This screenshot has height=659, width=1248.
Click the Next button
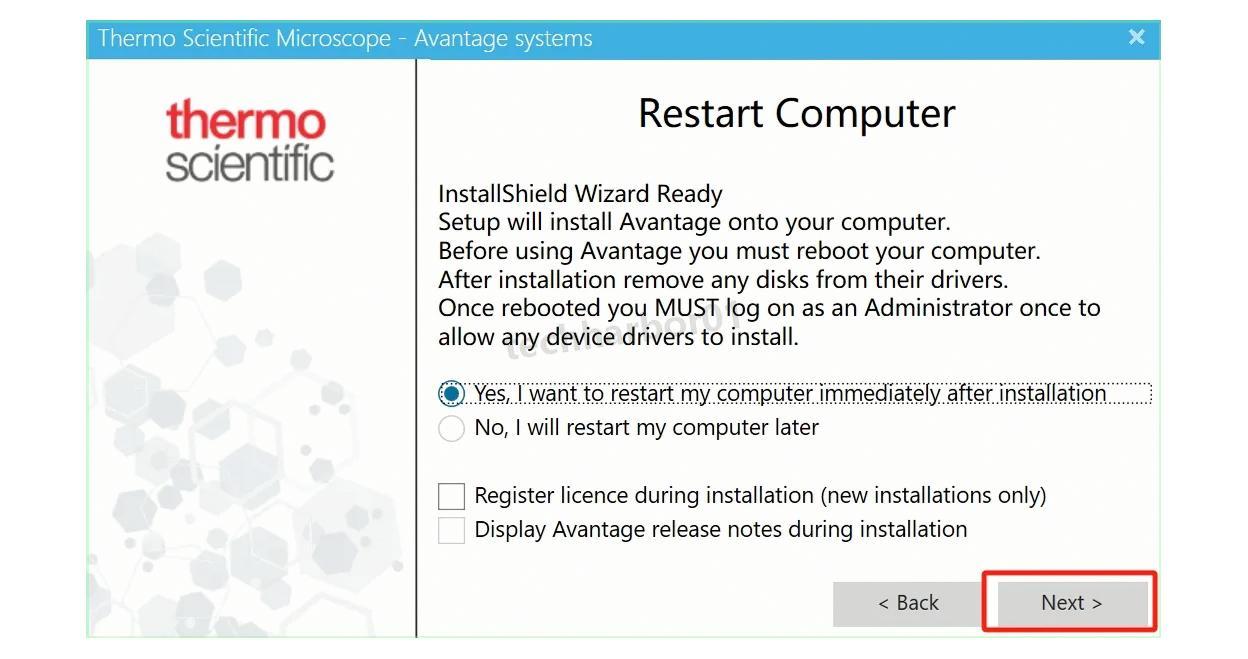tap(1070, 602)
